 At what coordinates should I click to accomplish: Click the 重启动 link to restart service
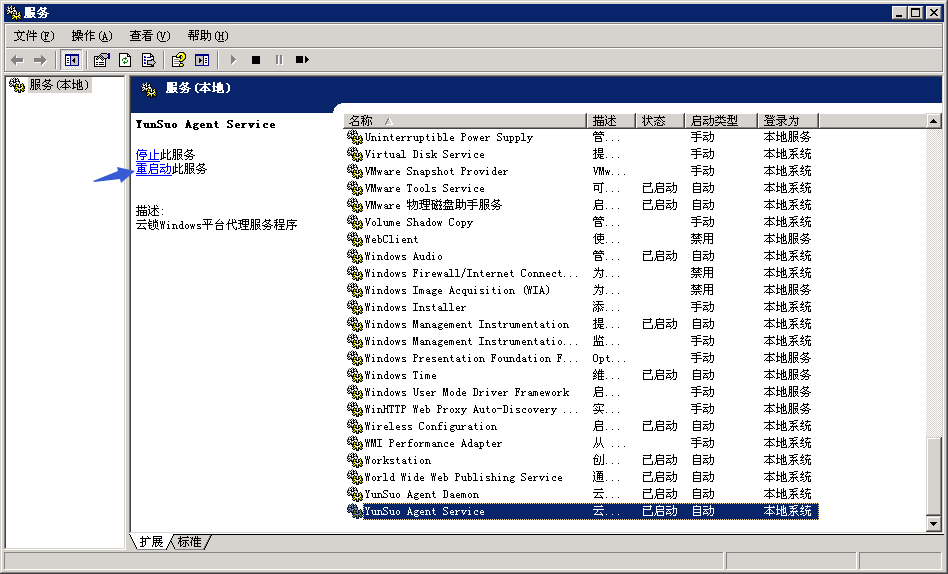[x=154, y=169]
